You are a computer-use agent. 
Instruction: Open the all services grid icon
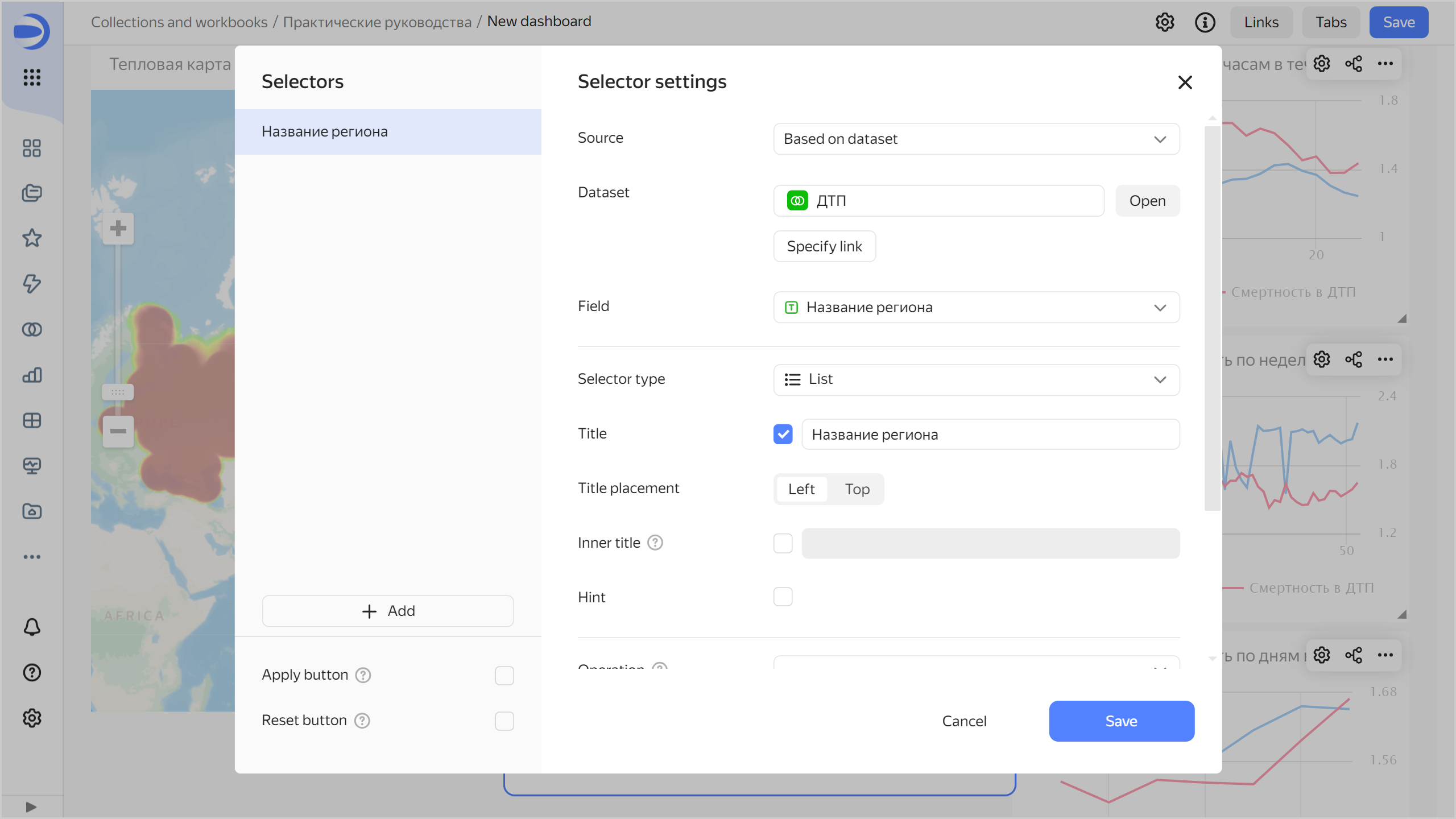[32, 77]
